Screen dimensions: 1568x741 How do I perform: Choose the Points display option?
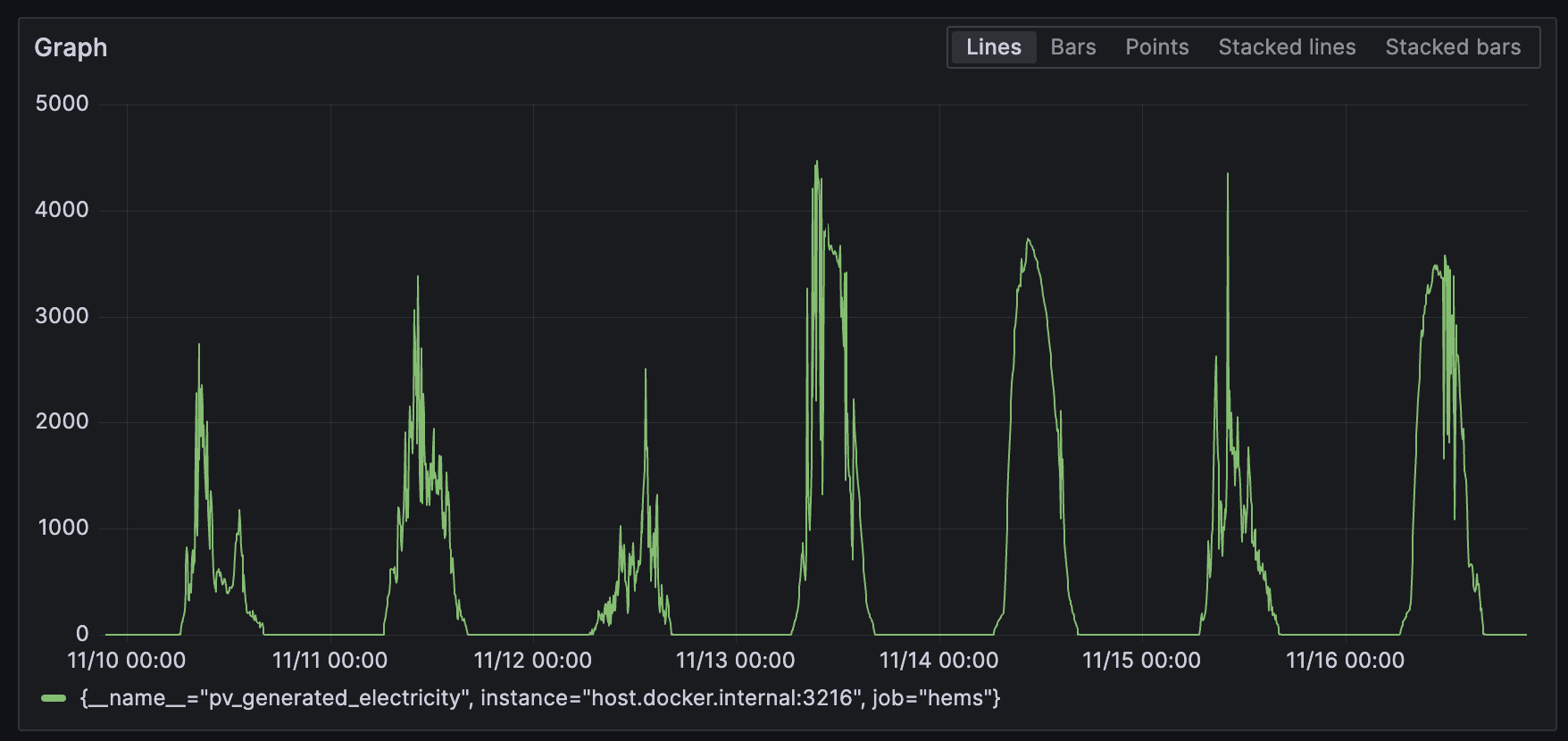(x=1156, y=47)
